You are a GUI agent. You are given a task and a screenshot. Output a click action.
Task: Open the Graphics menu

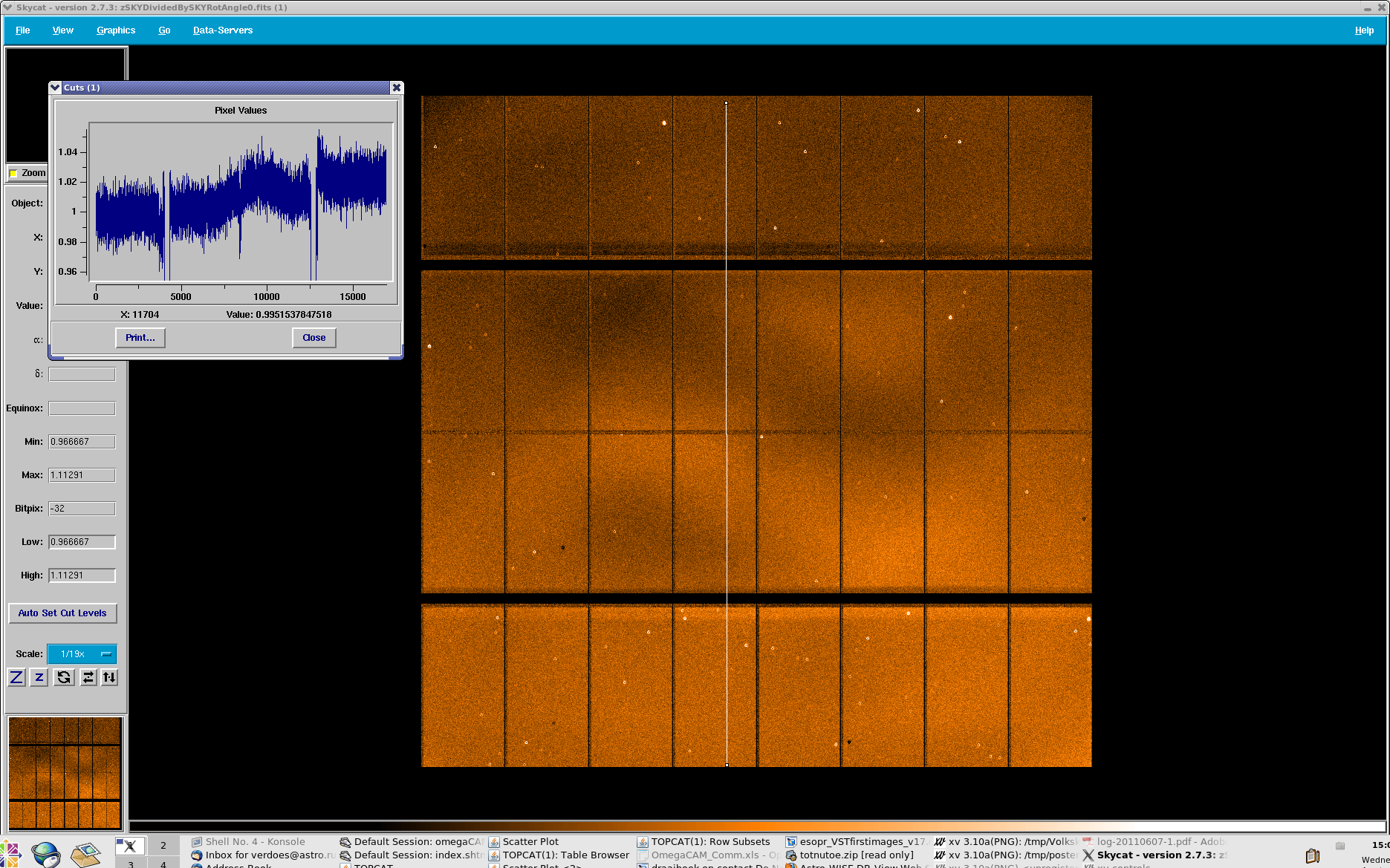coord(116,30)
